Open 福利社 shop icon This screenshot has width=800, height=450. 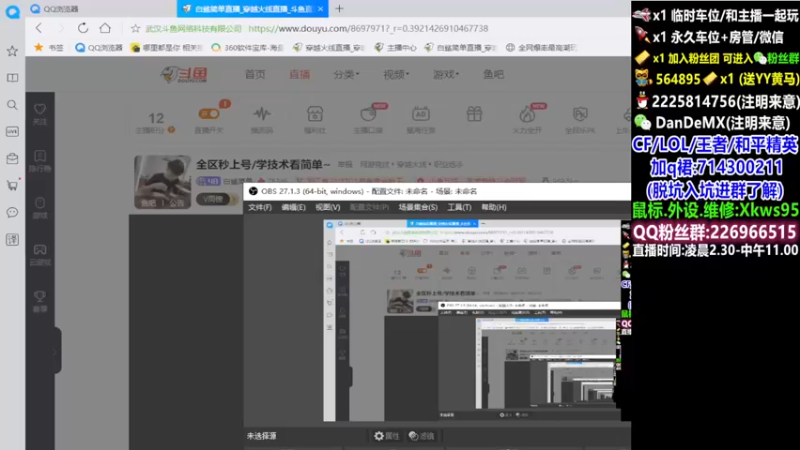click(315, 119)
